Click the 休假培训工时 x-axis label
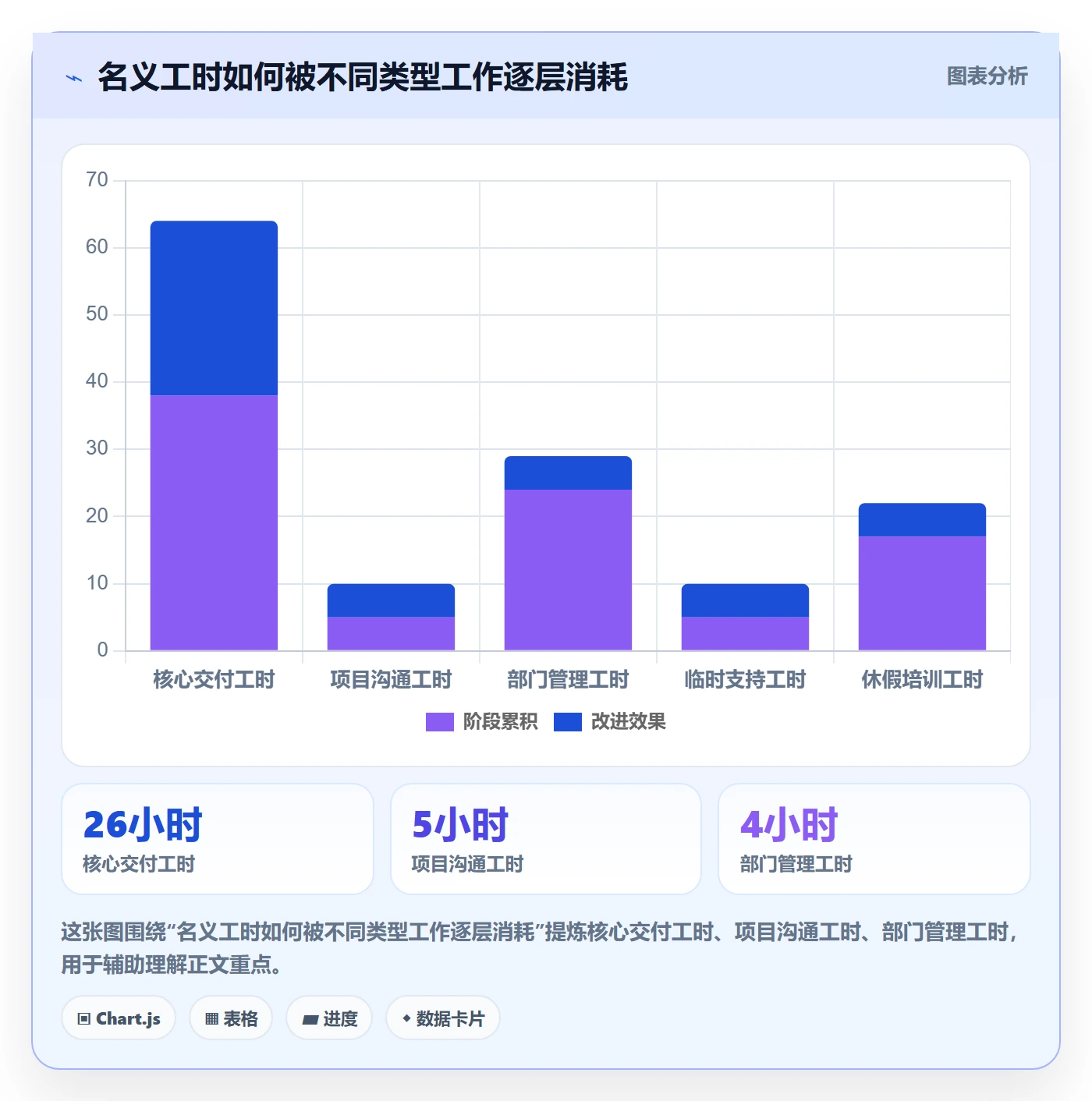Image resolution: width=1092 pixels, height=1101 pixels. point(922,679)
